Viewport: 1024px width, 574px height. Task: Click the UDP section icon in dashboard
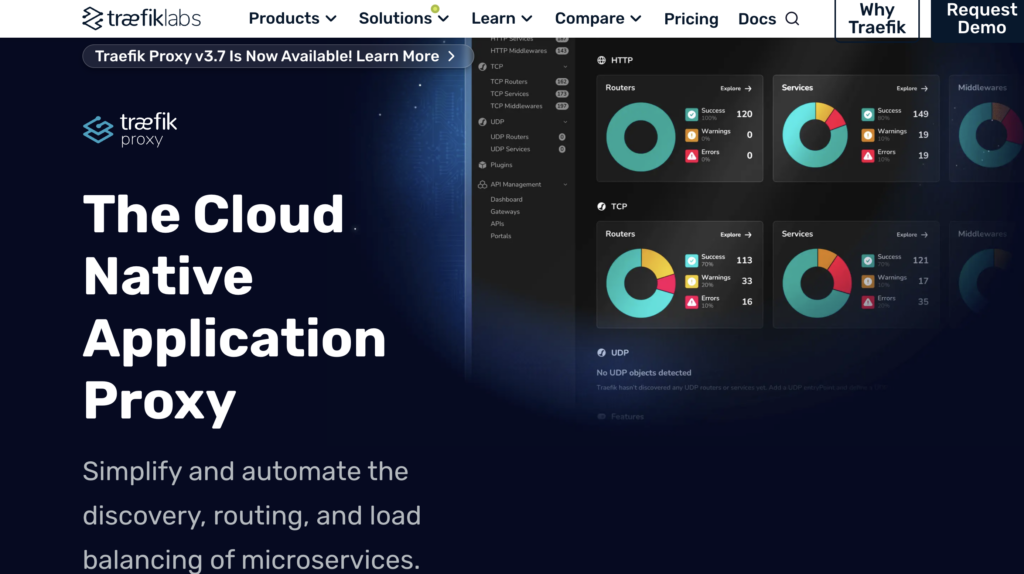(x=601, y=353)
